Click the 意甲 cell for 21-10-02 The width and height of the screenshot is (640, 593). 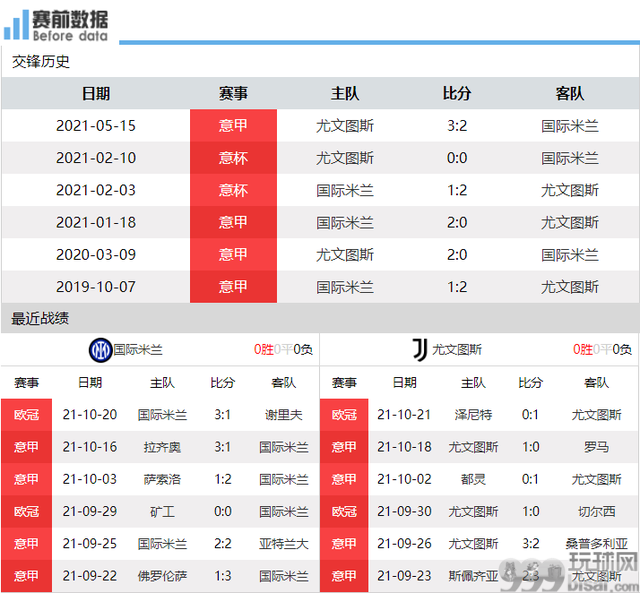coord(344,479)
